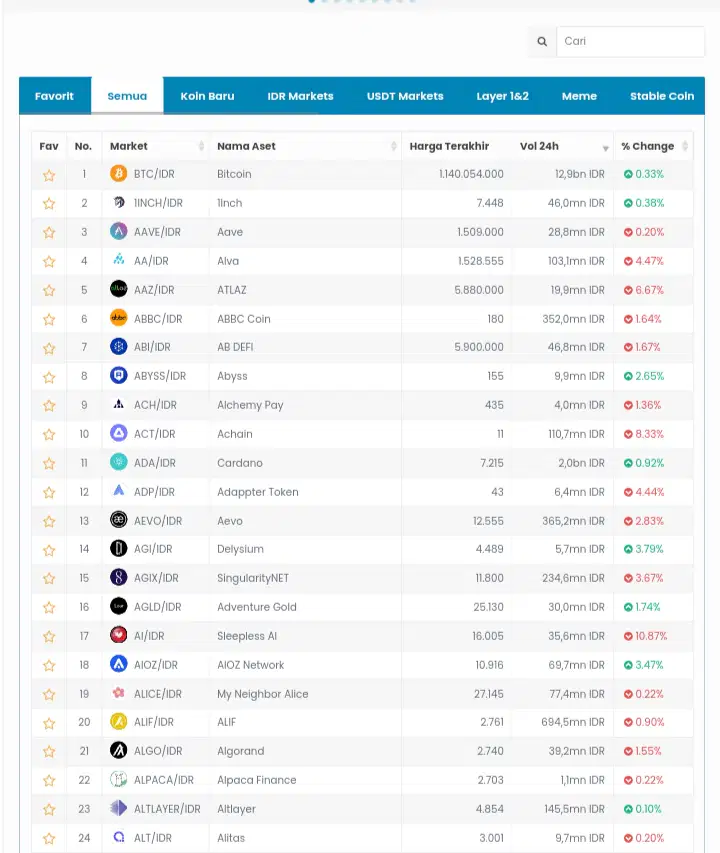The width and height of the screenshot is (720, 853).
Task: Click the ALIF coin logo
Action: click(119, 722)
